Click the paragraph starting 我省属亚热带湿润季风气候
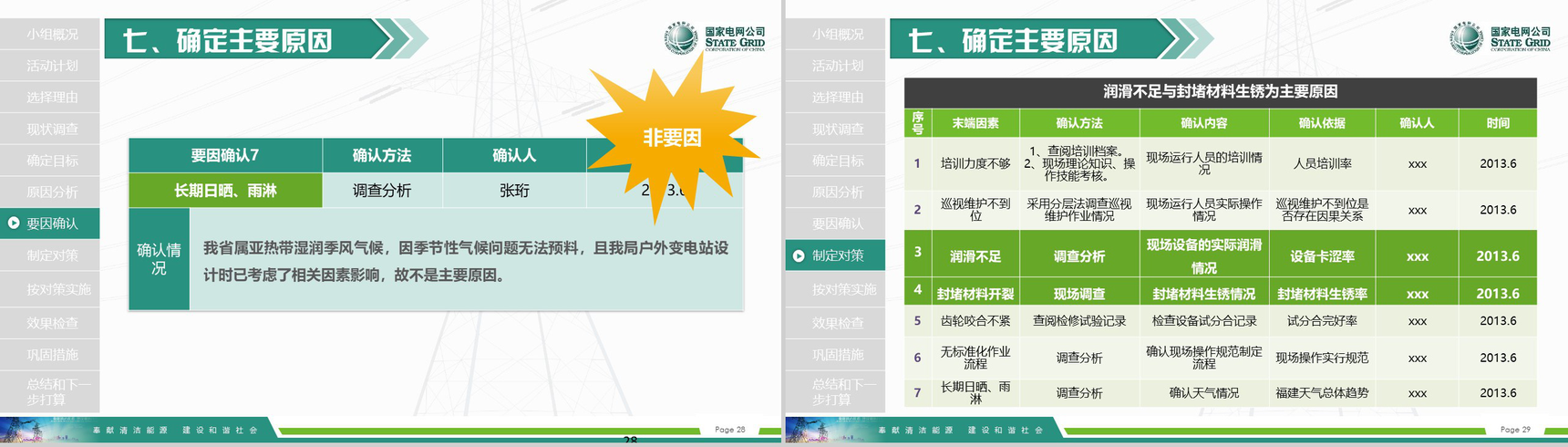 [x=466, y=261]
